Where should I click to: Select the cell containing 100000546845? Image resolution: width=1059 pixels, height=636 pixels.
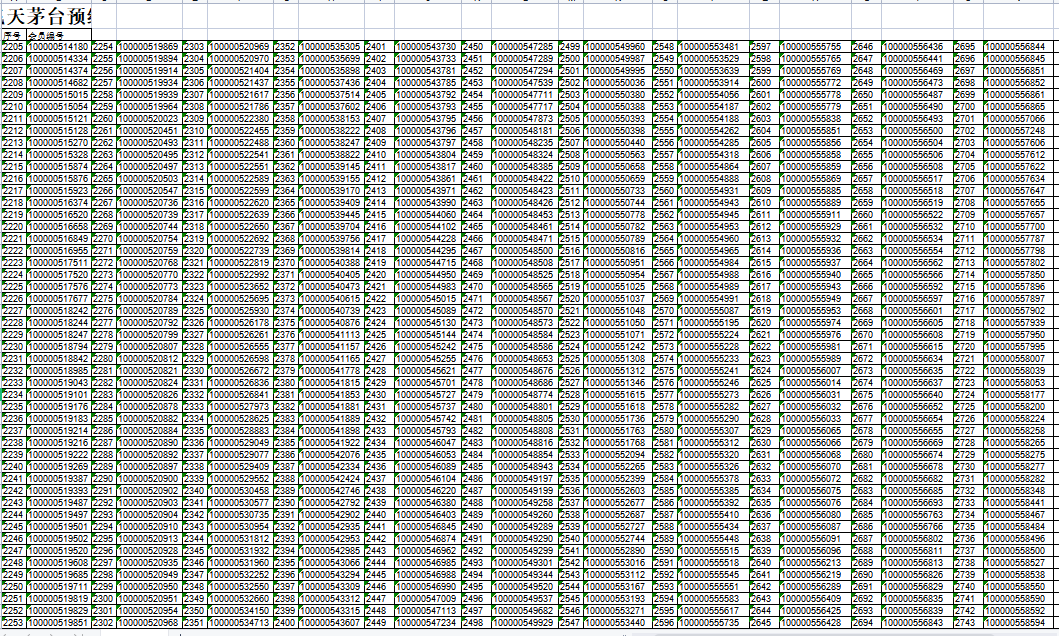[428, 527]
